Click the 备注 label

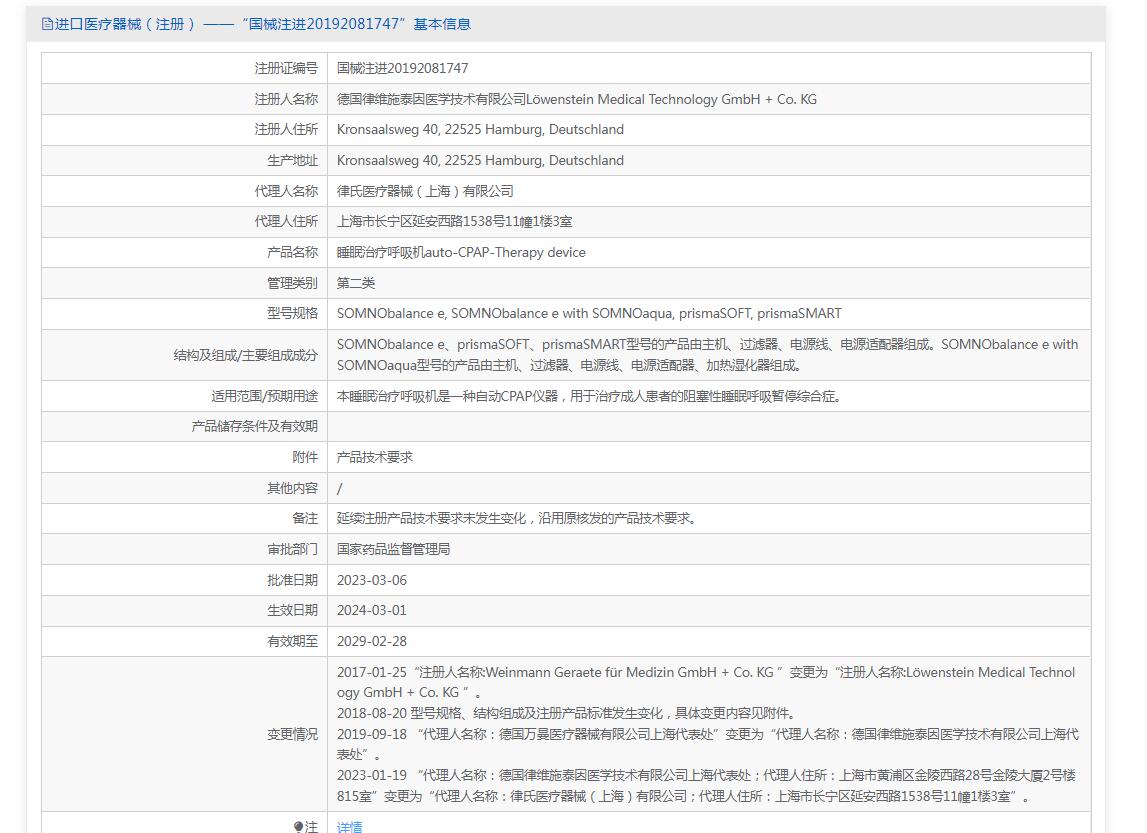[305, 518]
